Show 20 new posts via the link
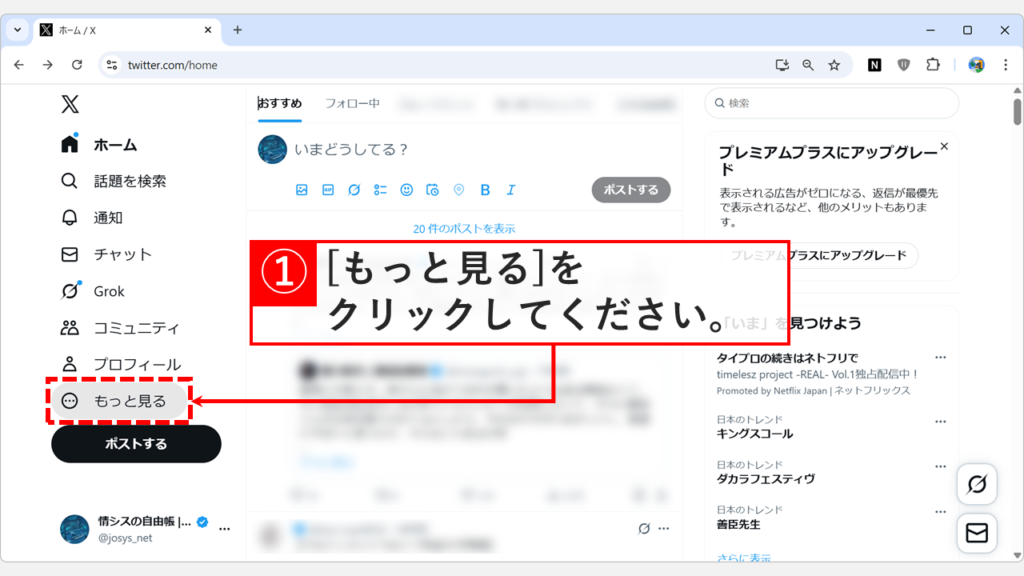Screen dimensions: 1024x576 [x=464, y=228]
